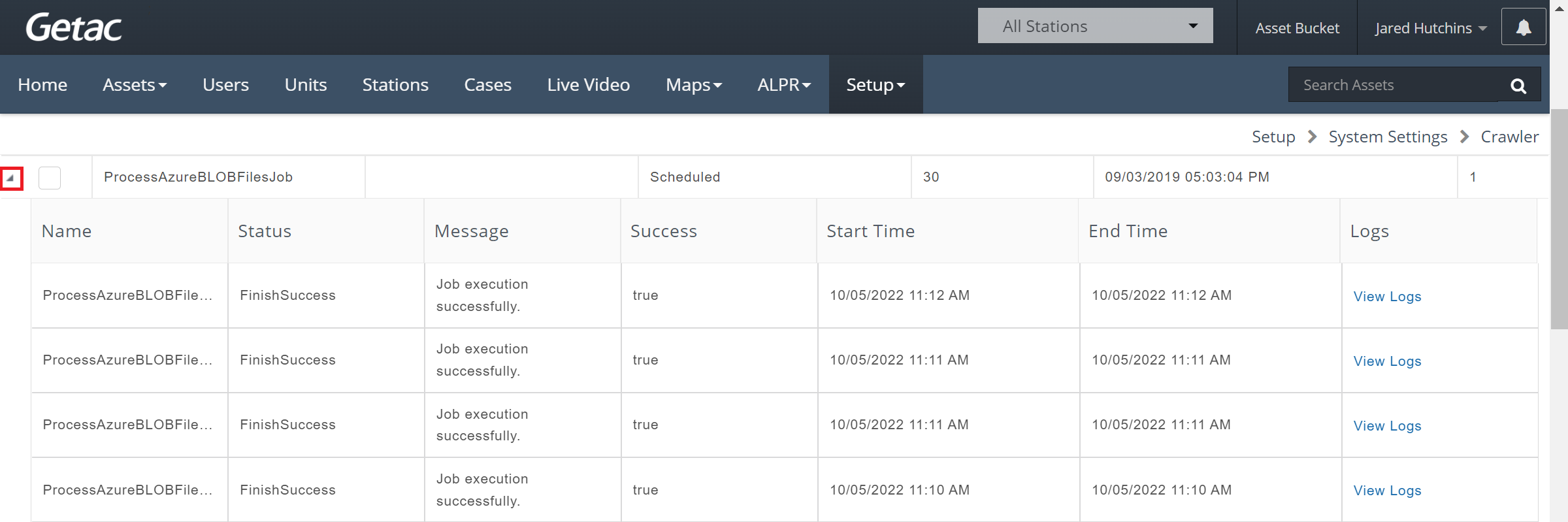Click the start time 10/05/2022 11:12 AM
The image size is (1568, 522).
899,295
